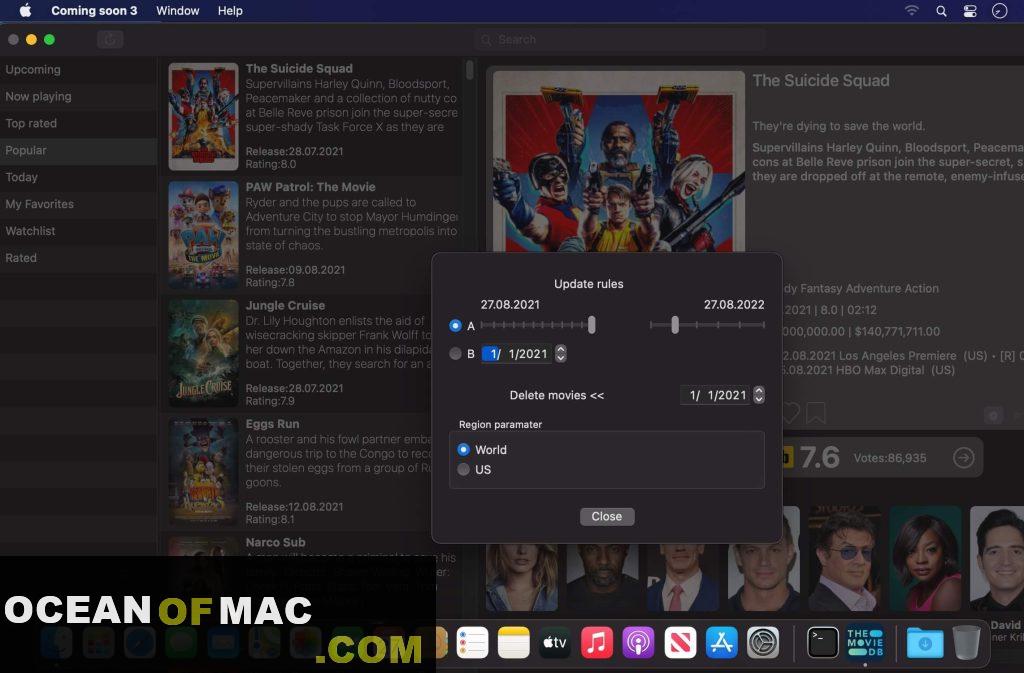Click The Suicide Squad heading in detail pane
This screenshot has height=673, width=1024.
[x=820, y=80]
